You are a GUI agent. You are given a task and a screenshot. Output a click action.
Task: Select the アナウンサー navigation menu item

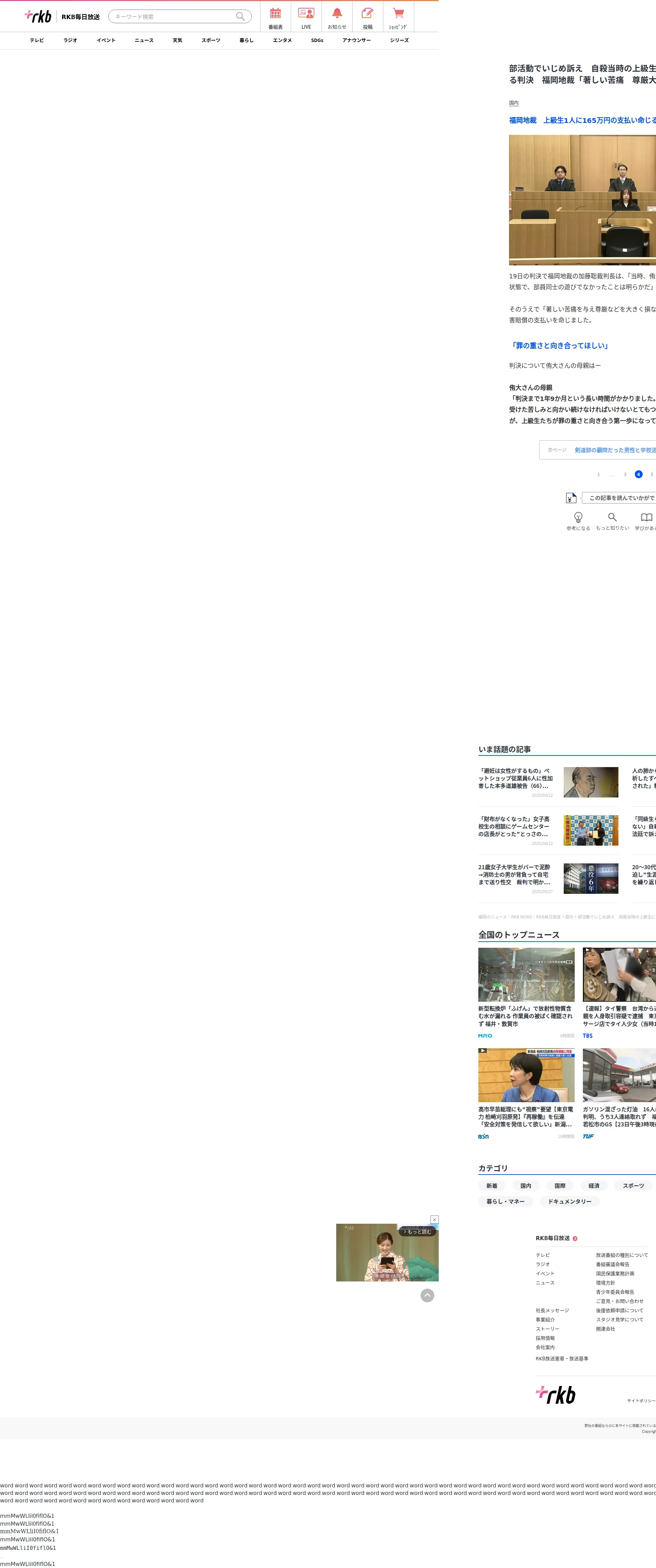pyautogui.click(x=356, y=40)
